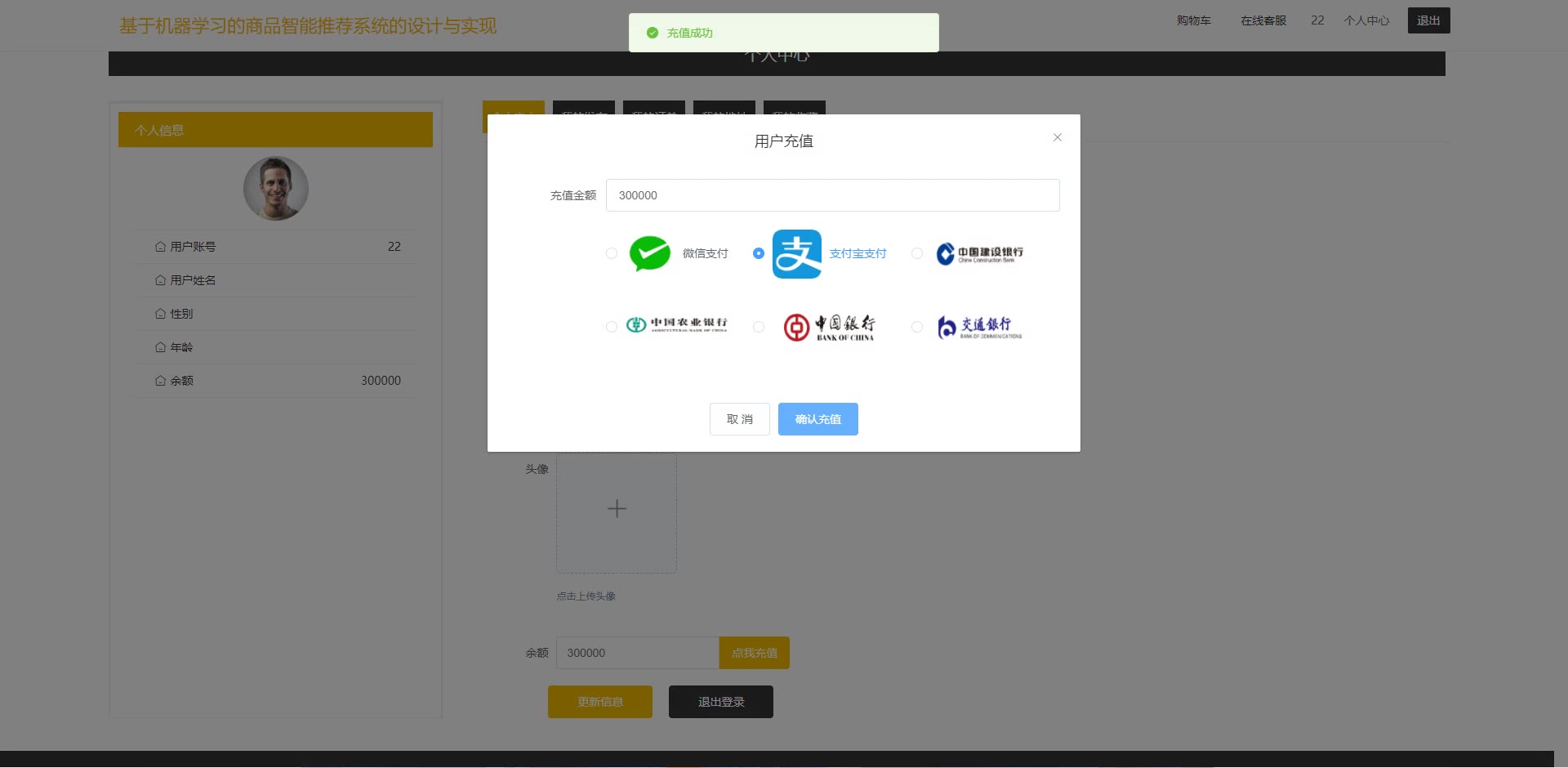Screen dimensions: 1568x768
Task: Click the sidebar balance value 300000
Action: coord(381,381)
